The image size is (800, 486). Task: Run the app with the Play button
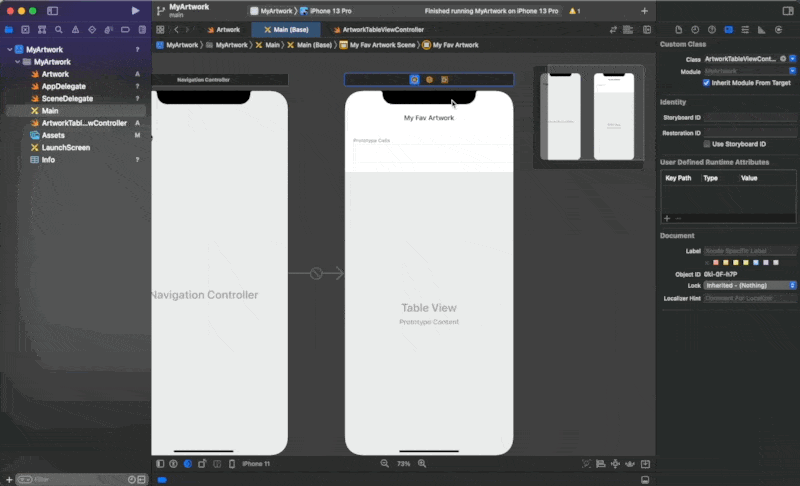(x=135, y=11)
